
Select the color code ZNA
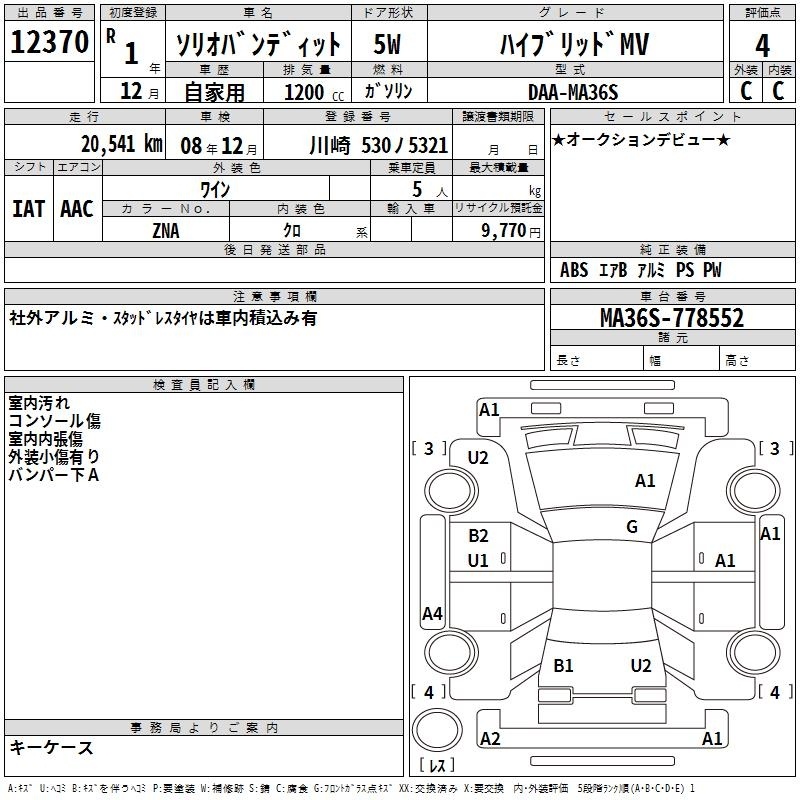pos(166,230)
